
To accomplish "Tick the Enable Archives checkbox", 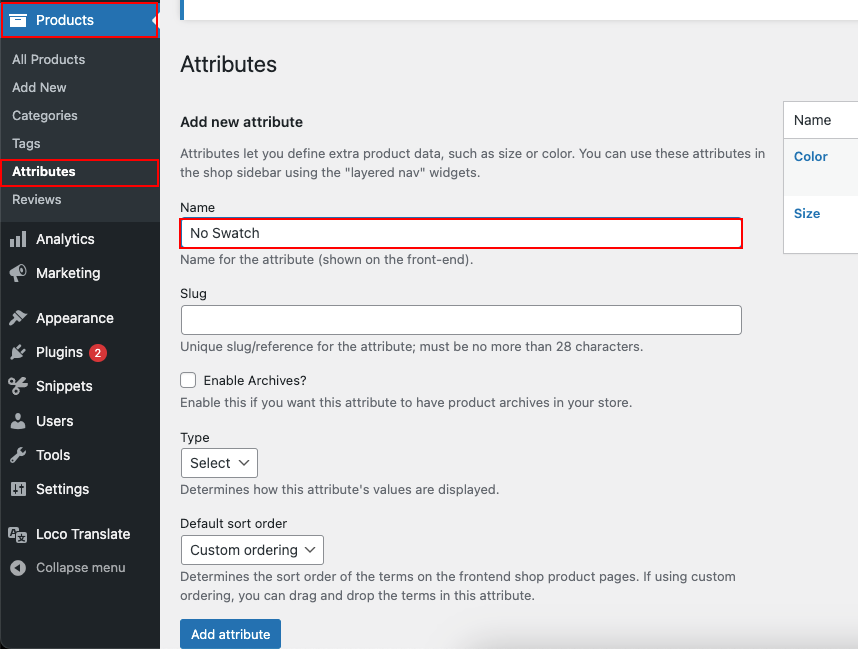I will pos(188,380).
